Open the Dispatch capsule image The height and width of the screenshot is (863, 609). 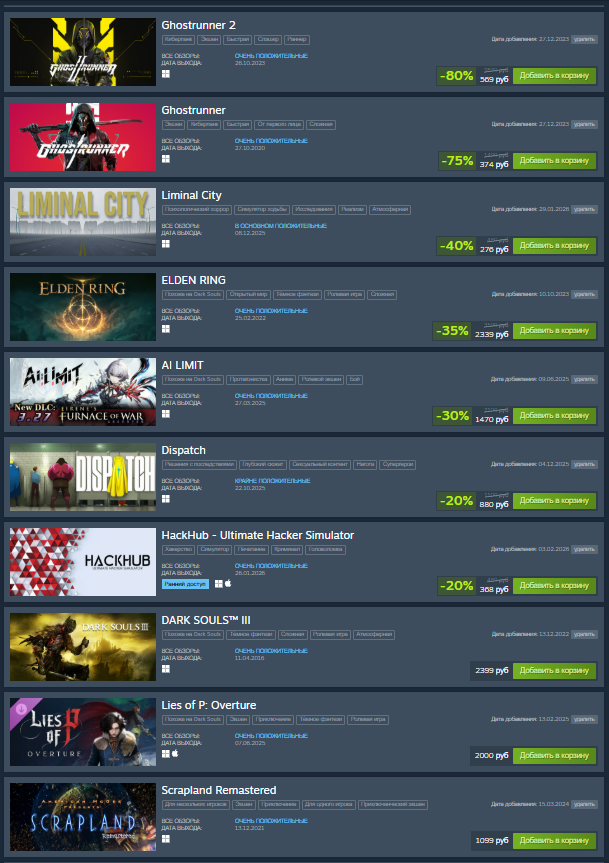click(x=83, y=477)
